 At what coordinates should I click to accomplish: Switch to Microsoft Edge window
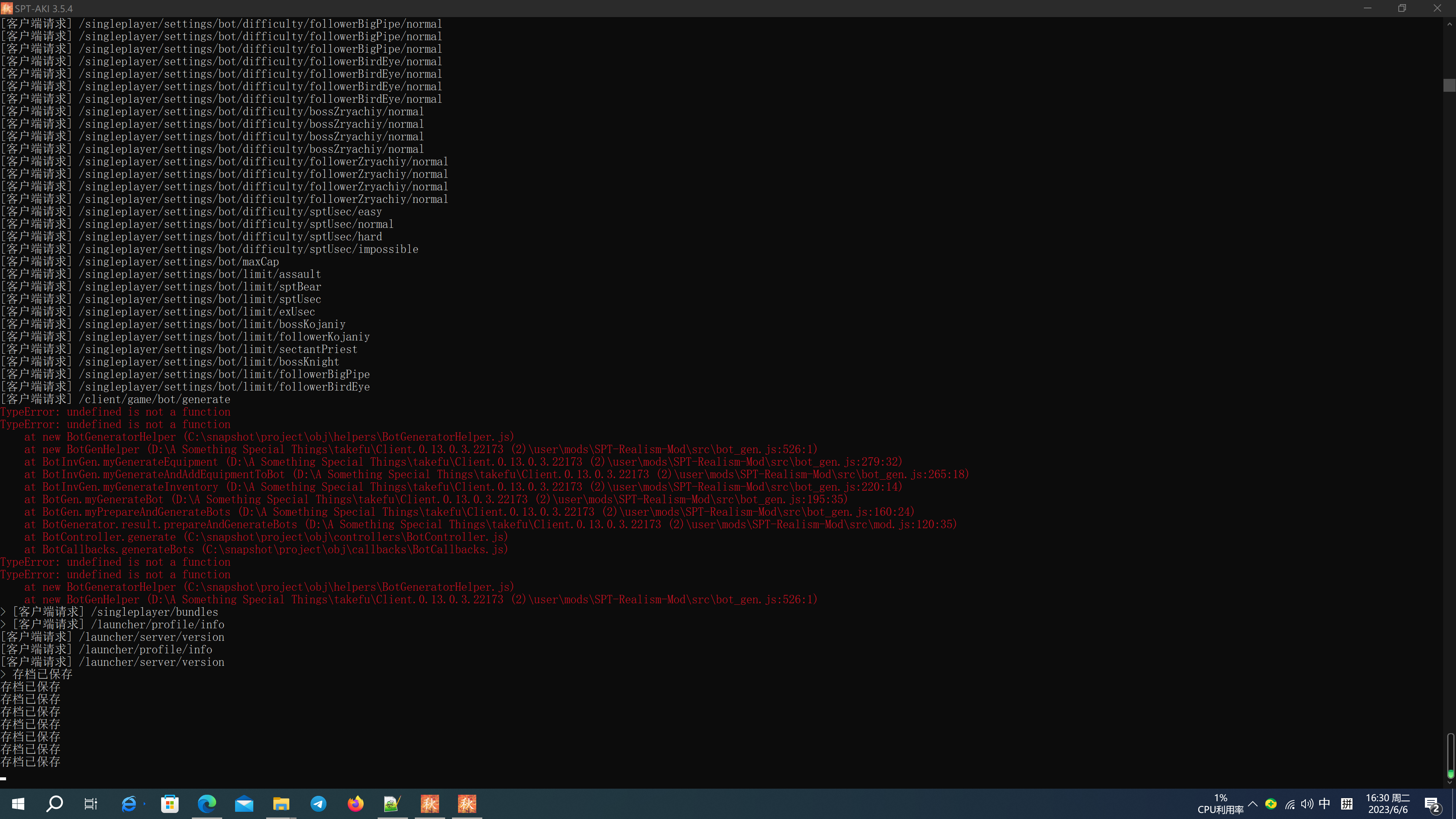[207, 804]
